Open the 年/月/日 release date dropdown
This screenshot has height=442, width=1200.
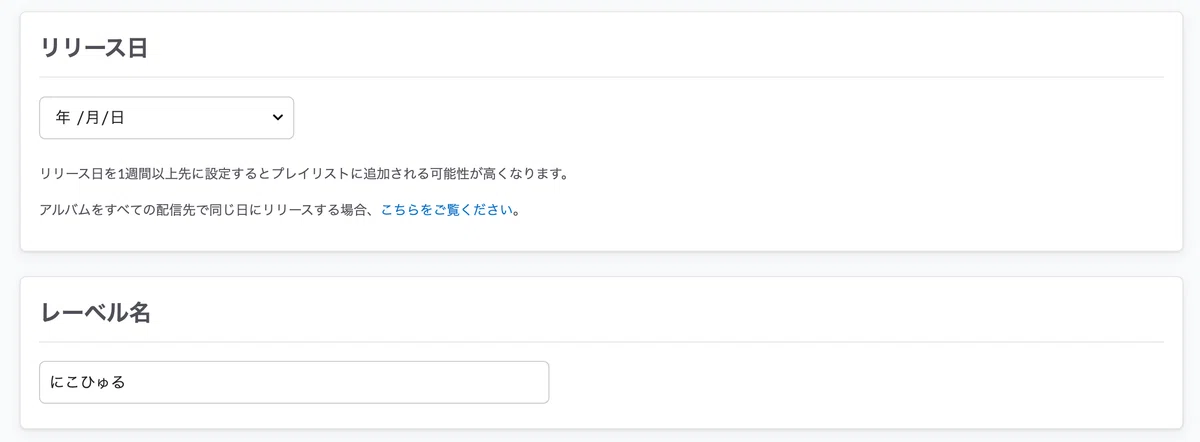pos(166,118)
